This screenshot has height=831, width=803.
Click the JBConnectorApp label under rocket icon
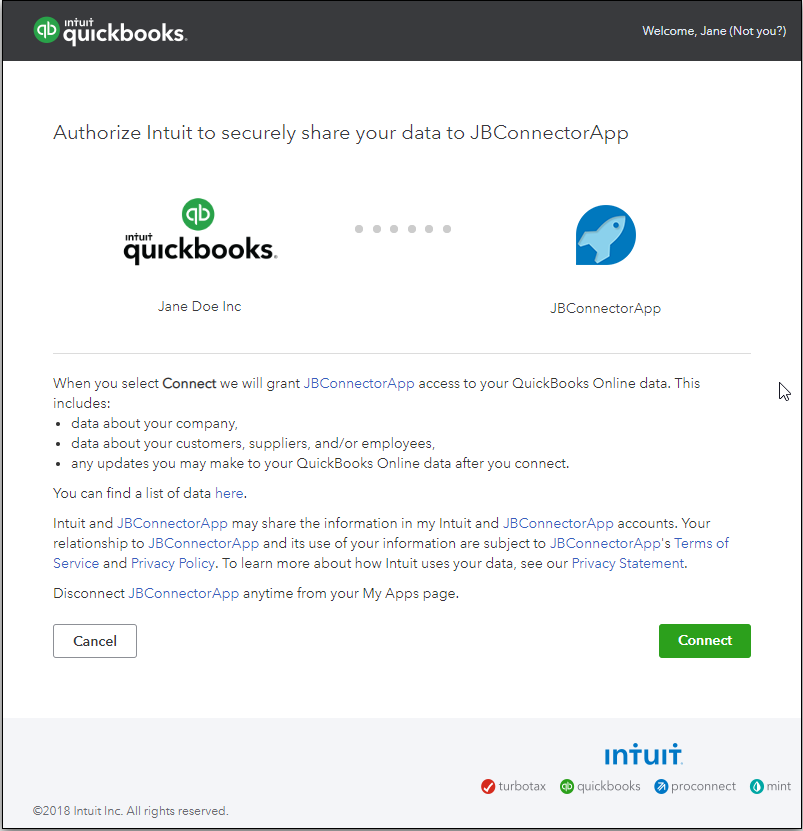click(605, 308)
